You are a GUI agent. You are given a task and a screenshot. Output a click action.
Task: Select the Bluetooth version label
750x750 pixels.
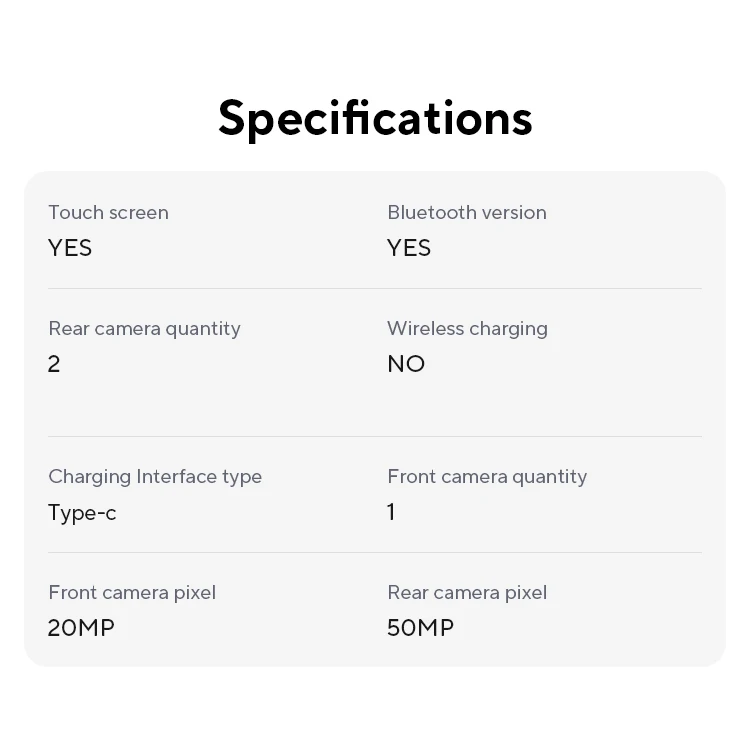click(467, 212)
